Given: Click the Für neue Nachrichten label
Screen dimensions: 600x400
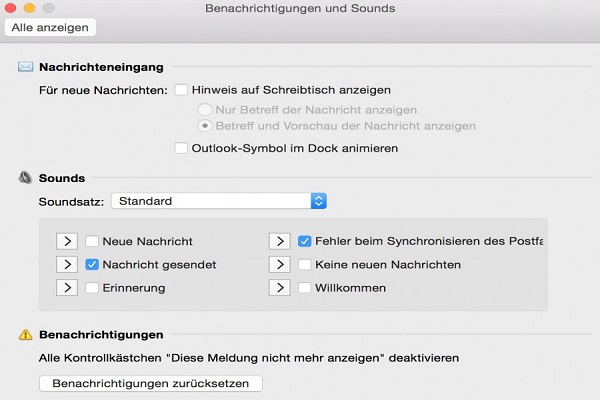Looking at the screenshot, I should tap(103, 90).
